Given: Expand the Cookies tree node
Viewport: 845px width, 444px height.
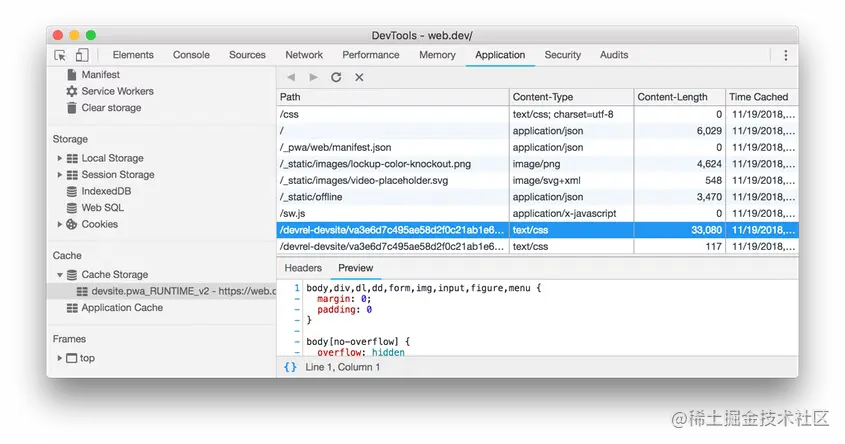Looking at the screenshot, I should pyautogui.click(x=59, y=224).
